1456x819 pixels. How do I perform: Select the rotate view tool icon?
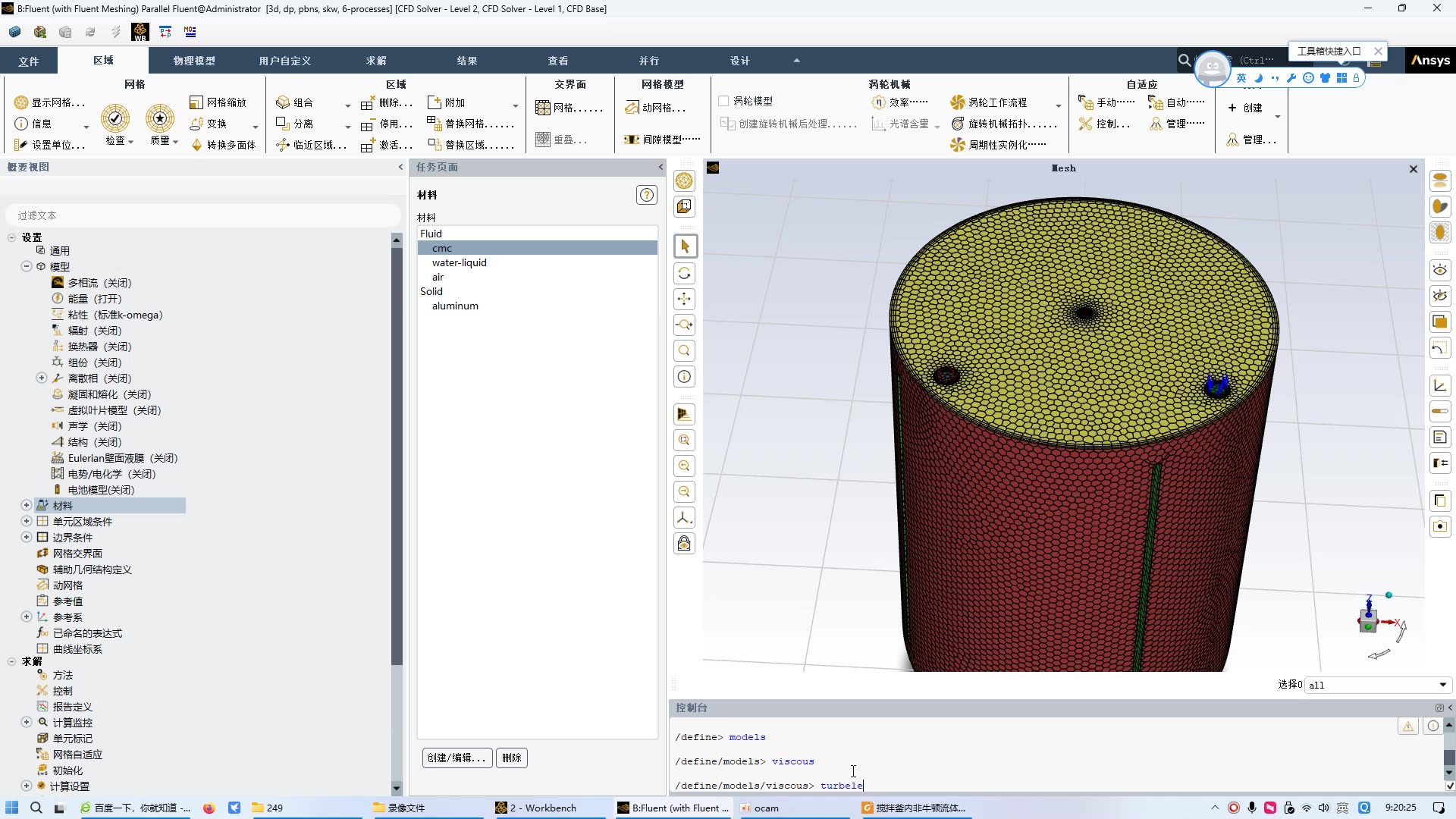(x=684, y=273)
